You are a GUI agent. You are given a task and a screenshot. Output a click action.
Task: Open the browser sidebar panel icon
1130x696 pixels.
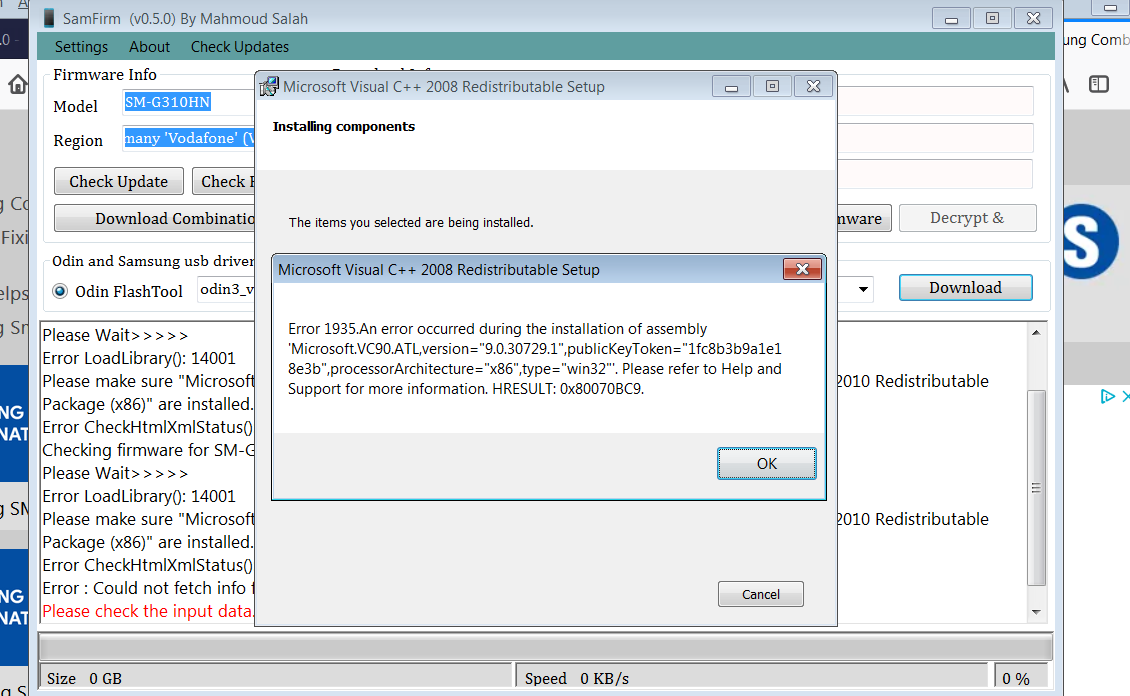point(1099,84)
